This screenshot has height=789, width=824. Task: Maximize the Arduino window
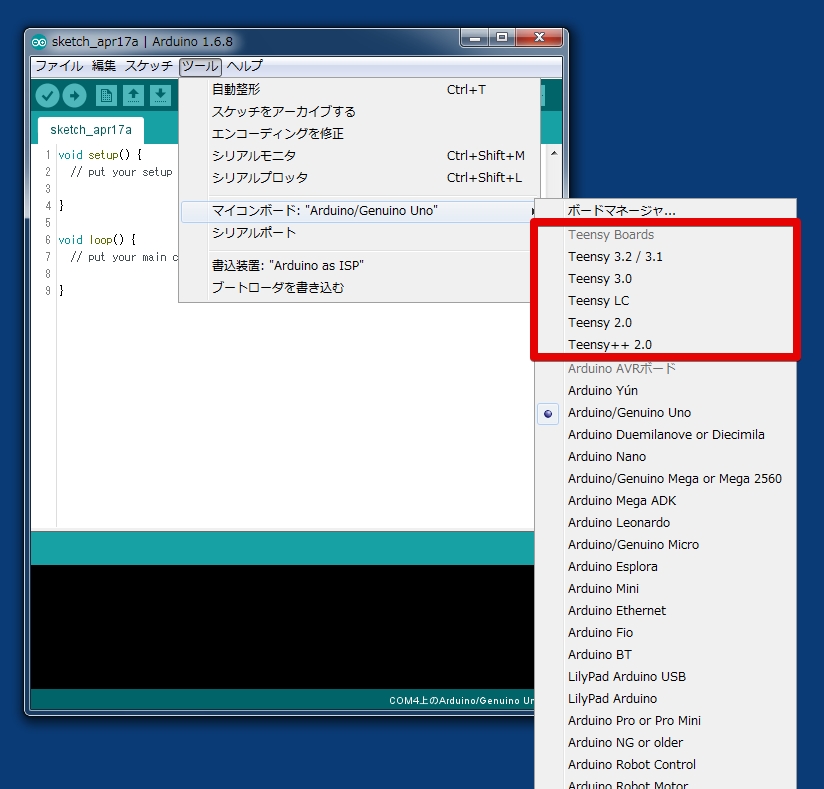(x=502, y=38)
